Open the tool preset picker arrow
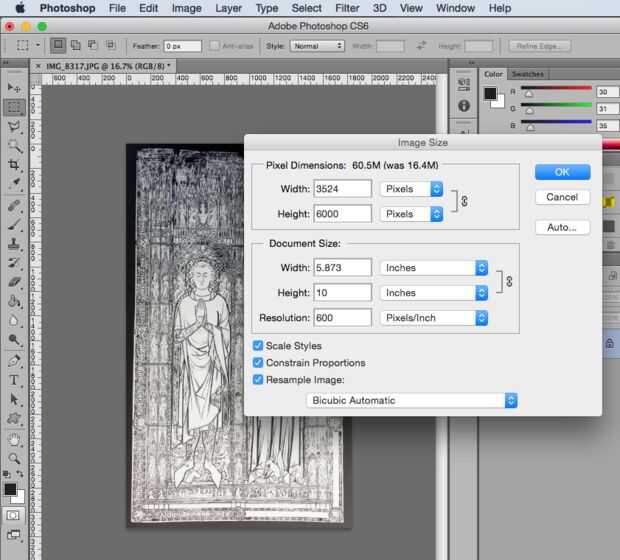This screenshot has height=560, width=620. (x=38, y=45)
